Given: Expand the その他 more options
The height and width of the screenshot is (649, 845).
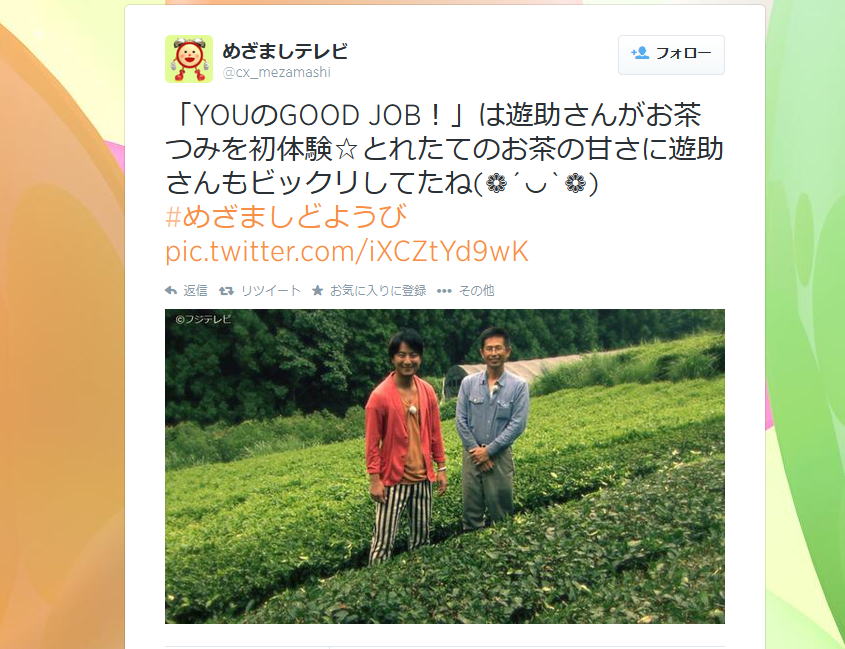Looking at the screenshot, I should (476, 291).
